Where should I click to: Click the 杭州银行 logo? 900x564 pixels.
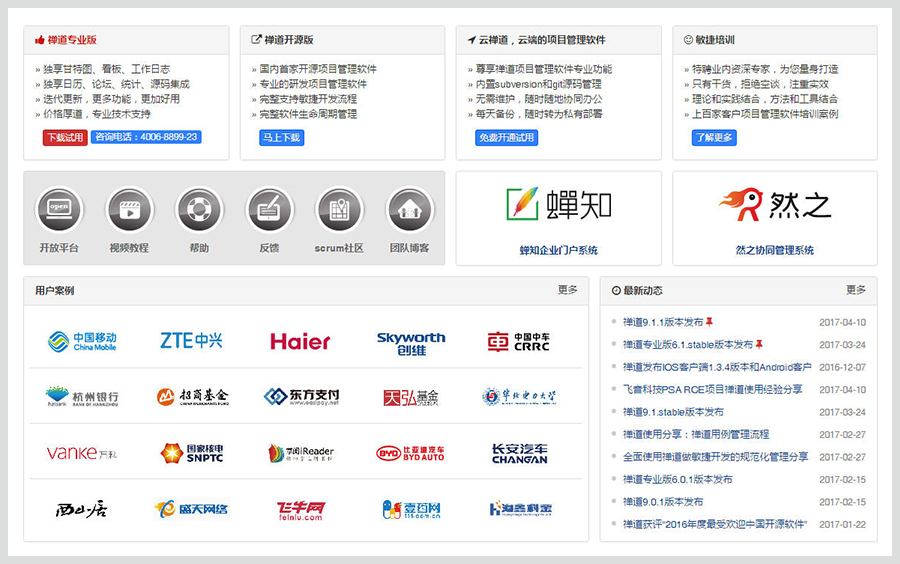82,396
